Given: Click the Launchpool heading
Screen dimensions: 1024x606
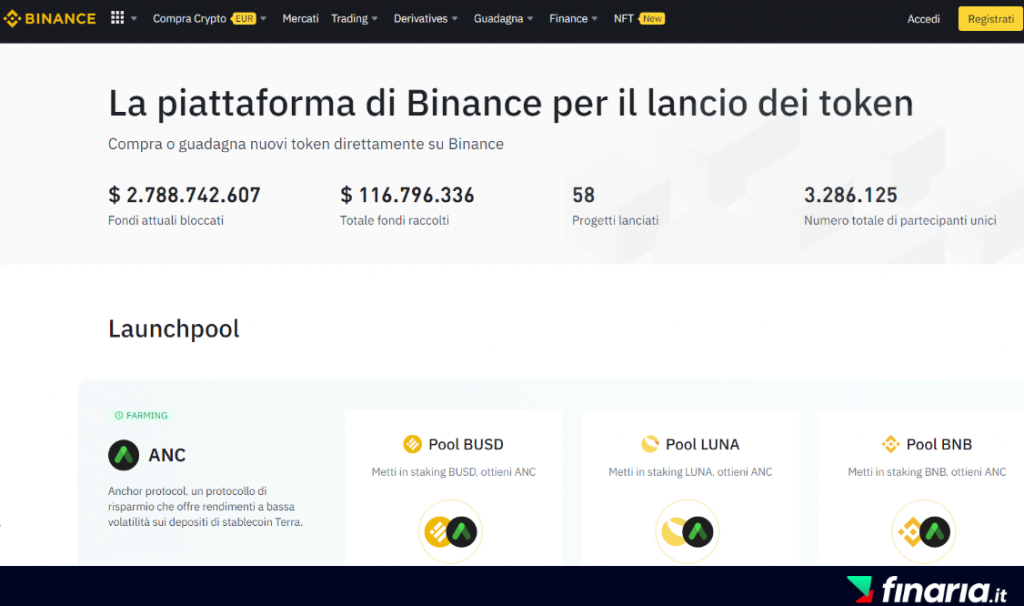Looking at the screenshot, I should coord(174,328).
